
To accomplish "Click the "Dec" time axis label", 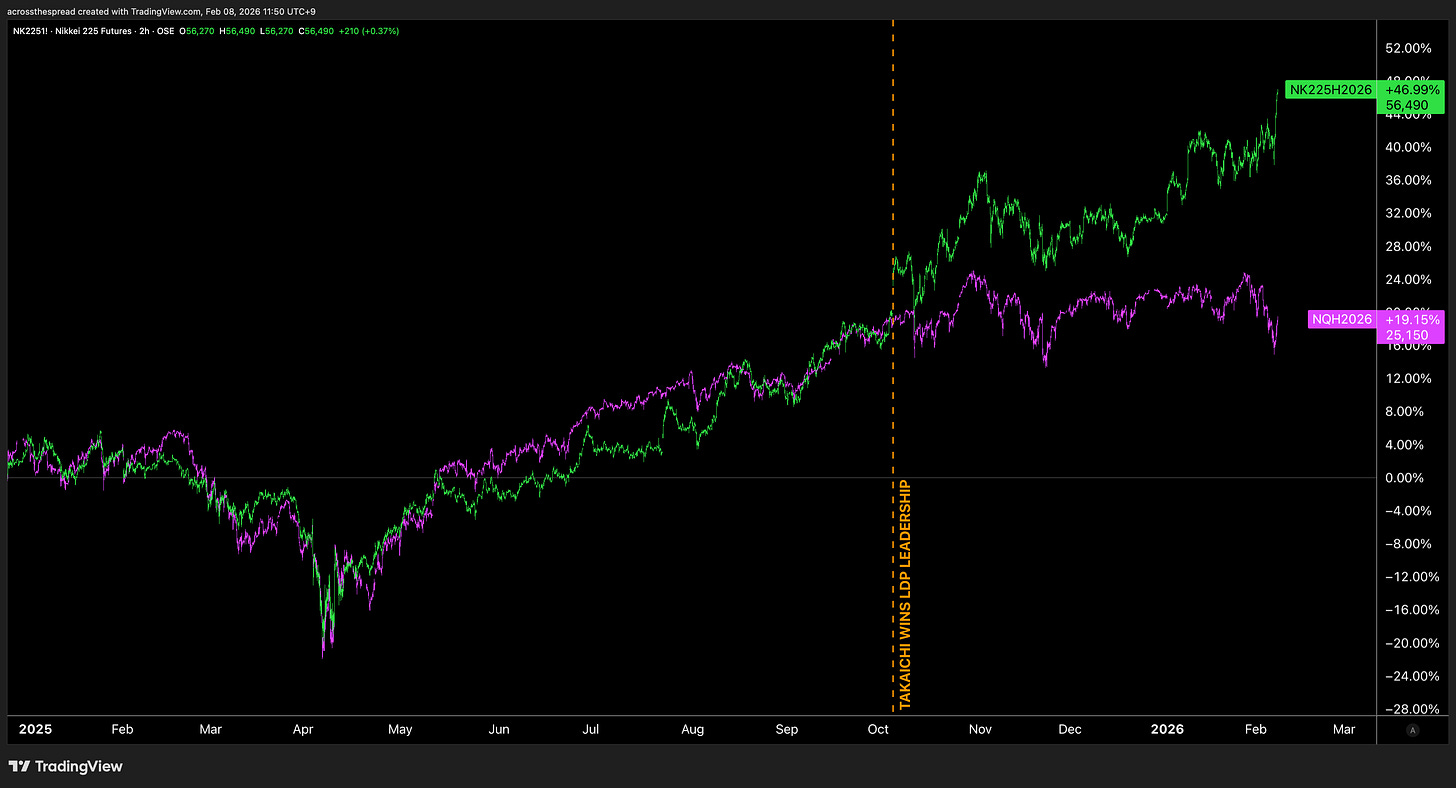I will 1070,730.
